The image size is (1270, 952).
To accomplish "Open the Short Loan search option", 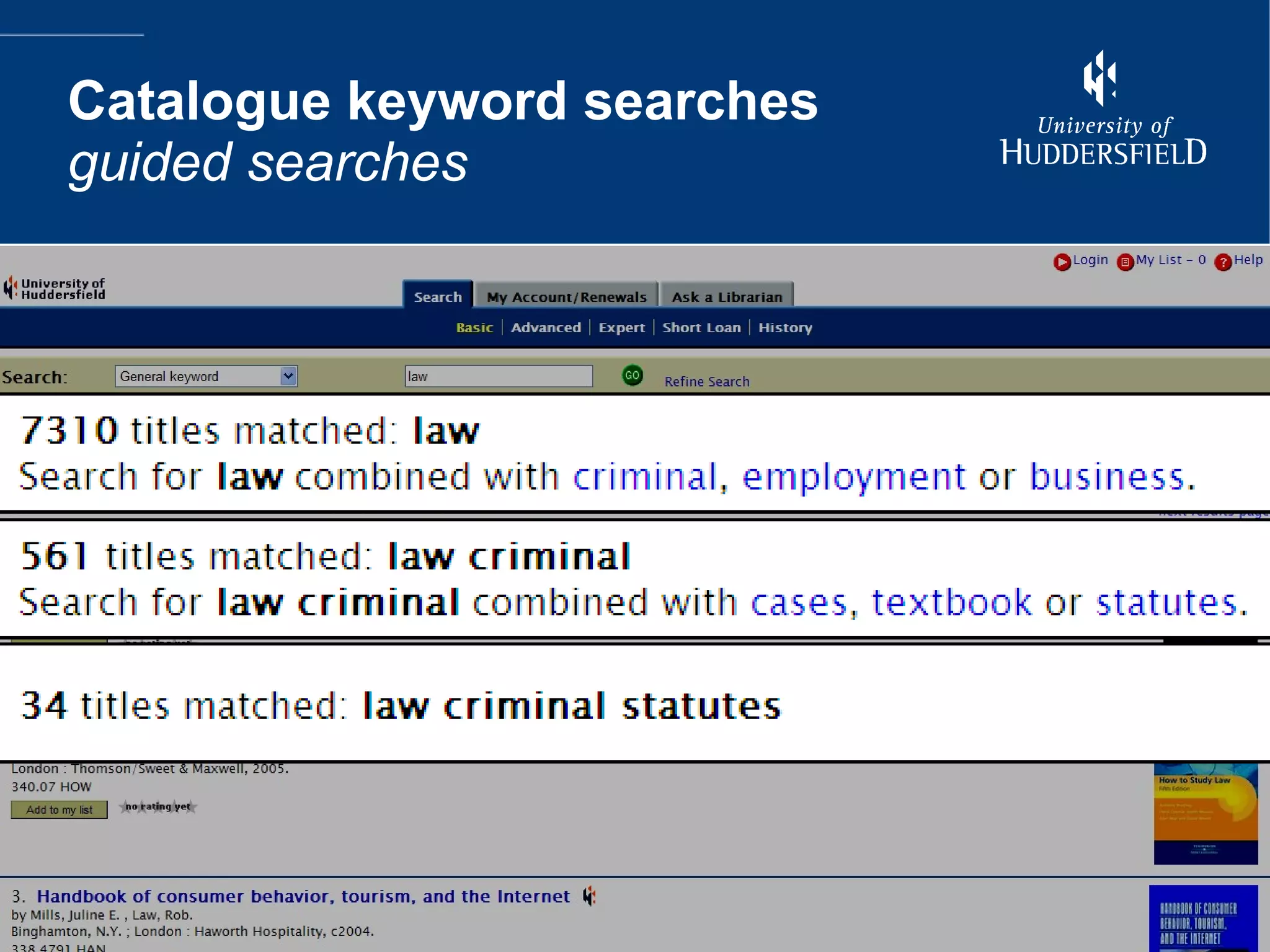I will click(701, 327).
